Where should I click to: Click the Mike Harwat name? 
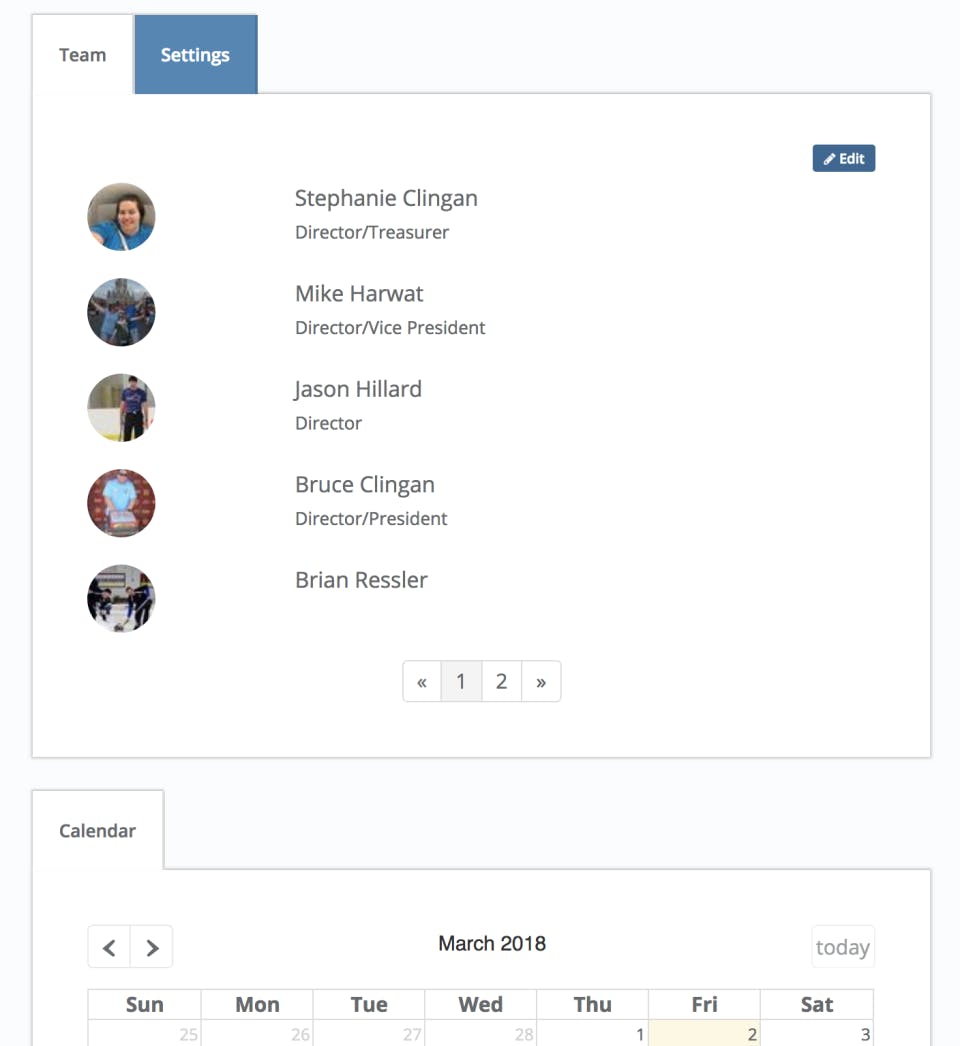(x=359, y=294)
